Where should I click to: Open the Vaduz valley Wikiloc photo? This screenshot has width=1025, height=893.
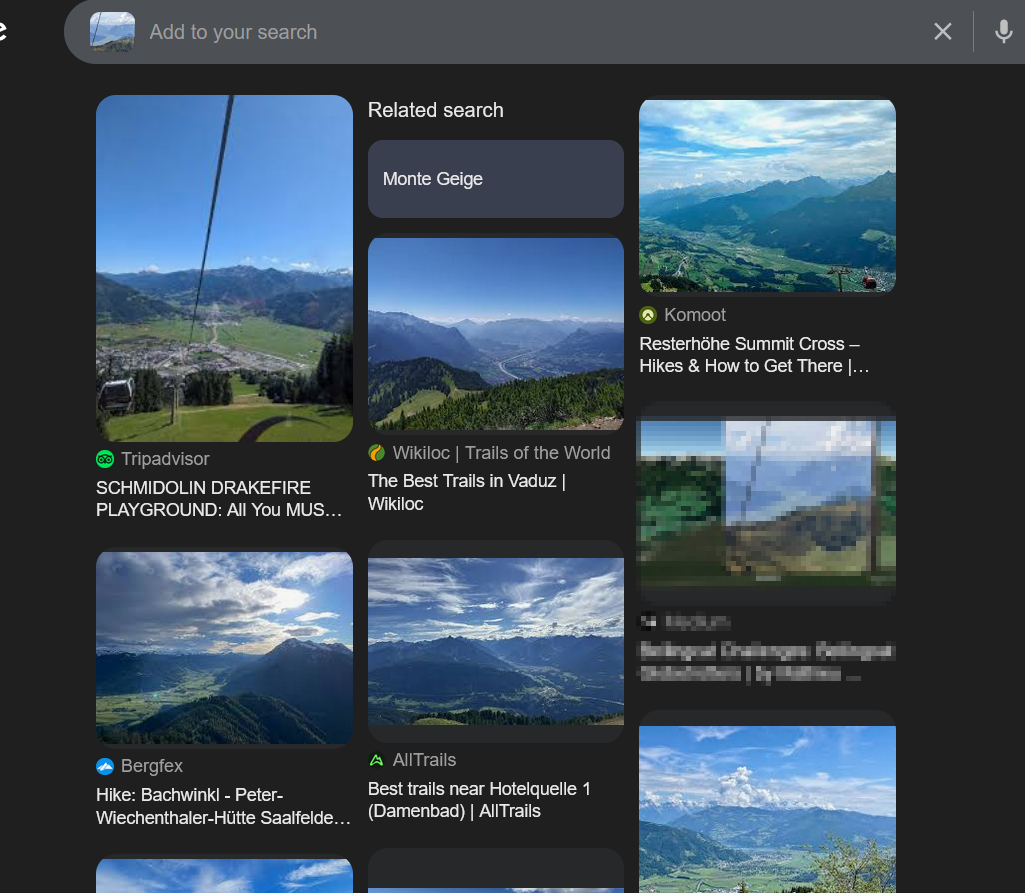[x=495, y=333]
